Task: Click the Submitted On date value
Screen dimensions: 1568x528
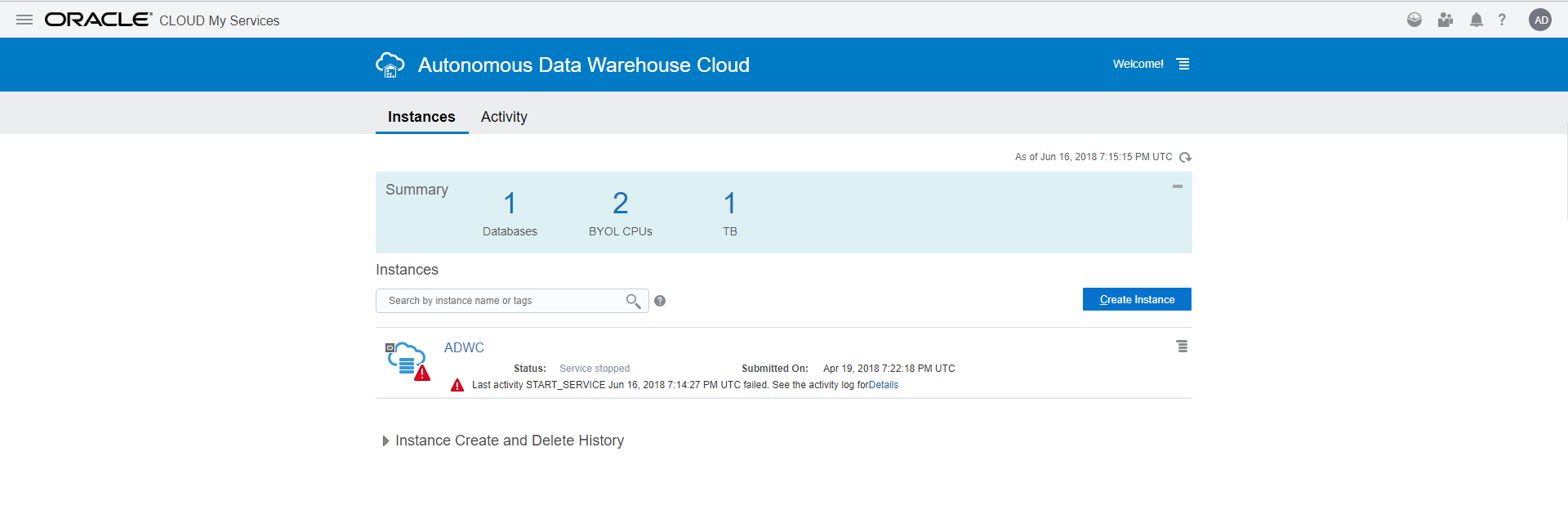Action: click(x=889, y=369)
